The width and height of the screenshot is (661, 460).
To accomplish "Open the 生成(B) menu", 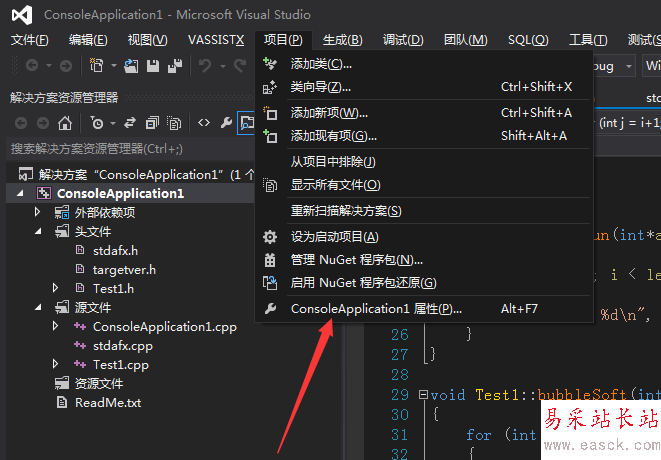I will click(x=342, y=40).
